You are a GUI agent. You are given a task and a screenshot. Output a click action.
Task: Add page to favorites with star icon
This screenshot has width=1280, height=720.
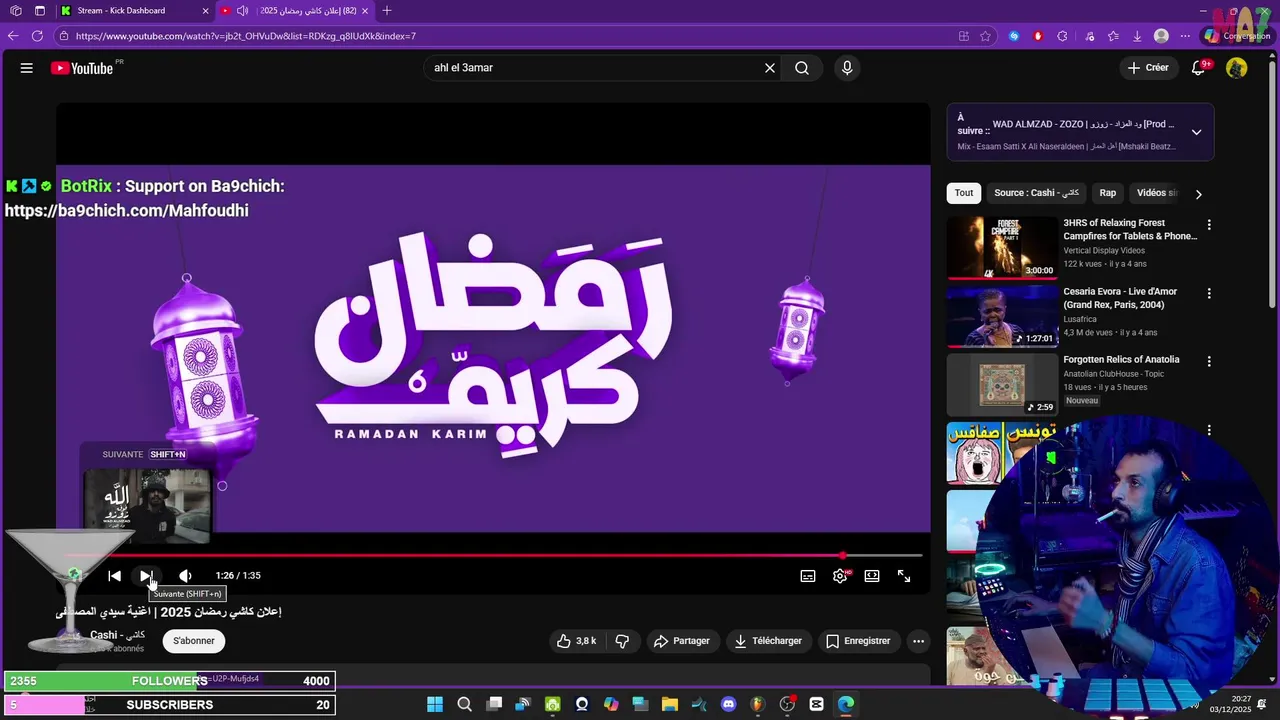coord(985,36)
